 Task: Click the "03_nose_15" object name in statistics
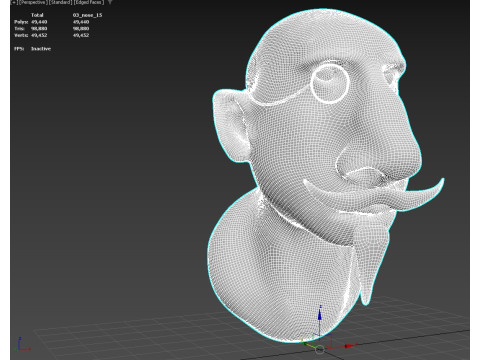pos(87,15)
